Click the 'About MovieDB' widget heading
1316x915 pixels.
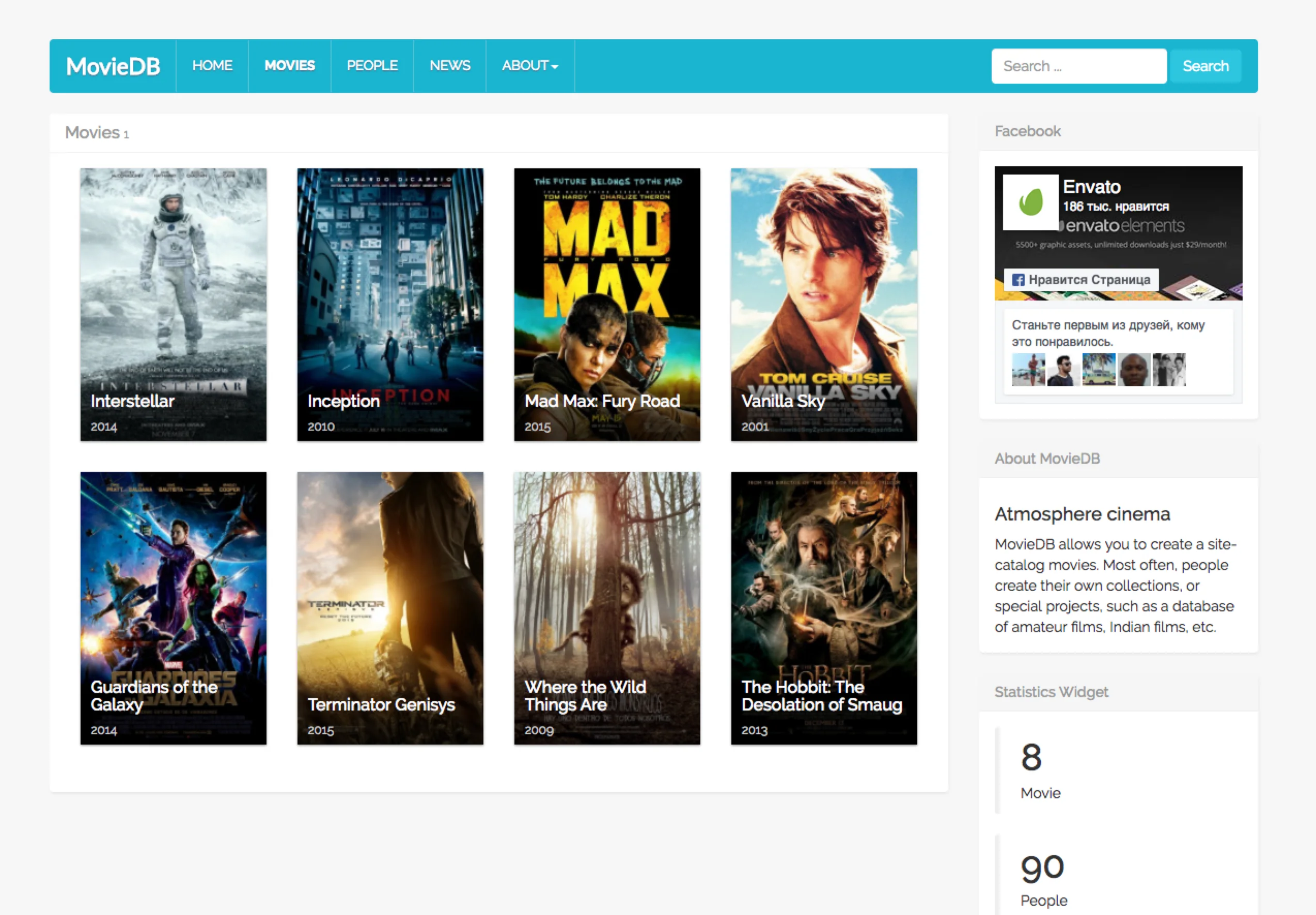pos(1047,459)
